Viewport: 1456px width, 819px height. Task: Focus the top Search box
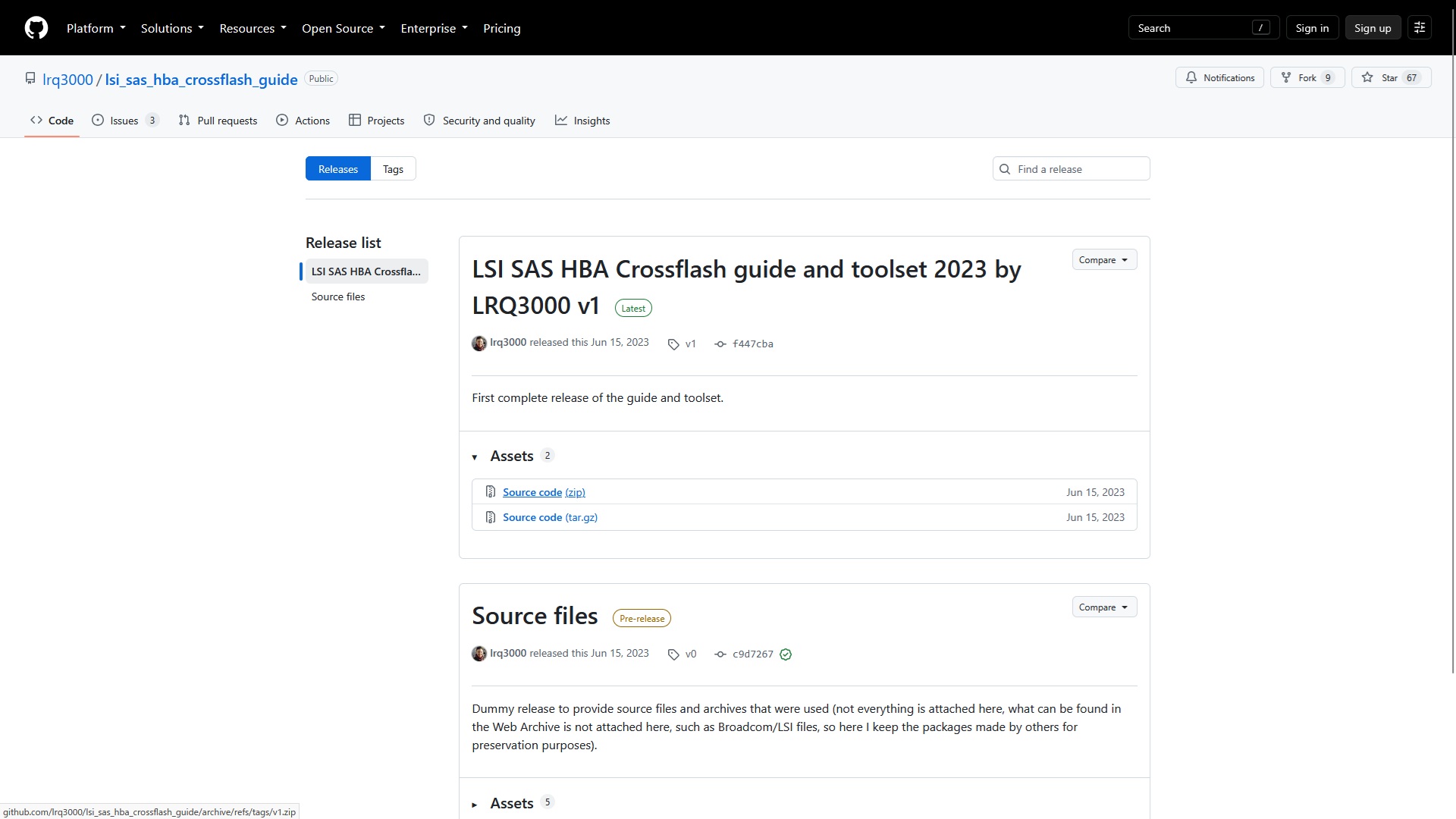(1203, 28)
